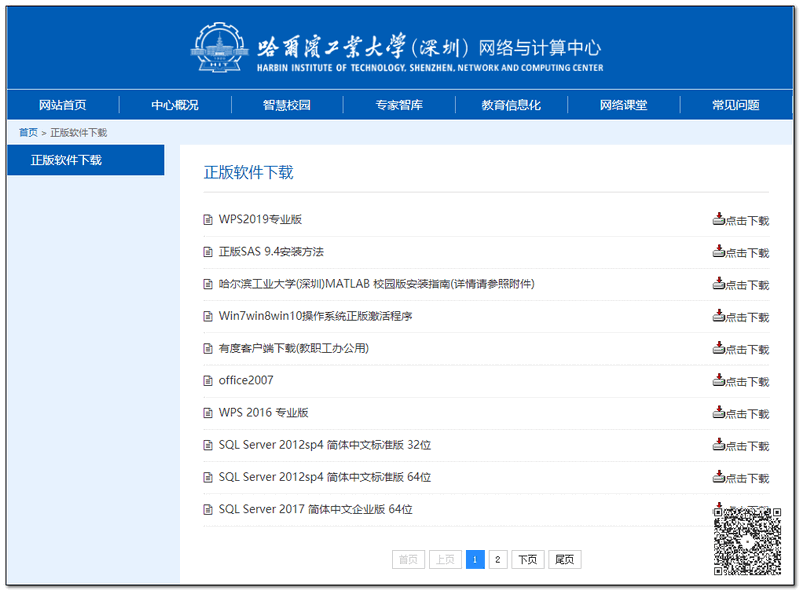Click document icon beside MATLAB 校园版安装指南
The image size is (800, 591).
pyautogui.click(x=208, y=284)
